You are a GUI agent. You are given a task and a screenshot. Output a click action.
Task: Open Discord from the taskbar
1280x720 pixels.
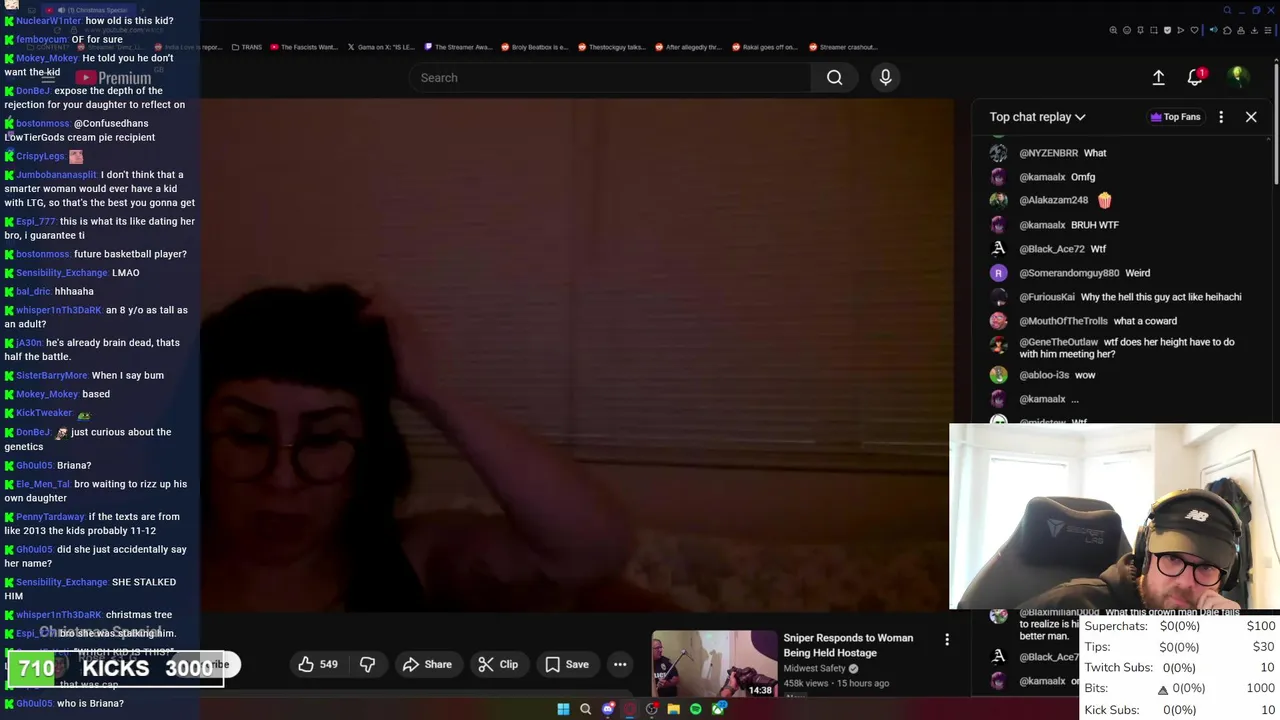(608, 709)
